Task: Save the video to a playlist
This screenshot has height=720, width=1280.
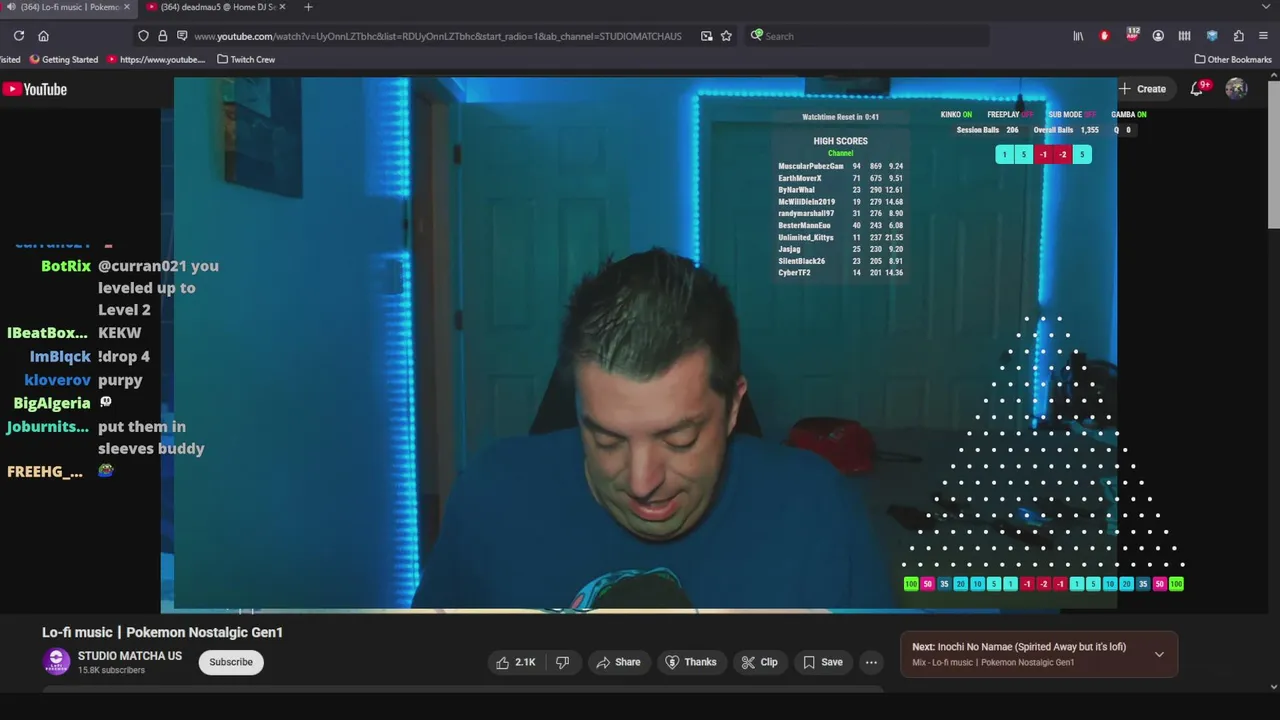Action: tap(823, 662)
